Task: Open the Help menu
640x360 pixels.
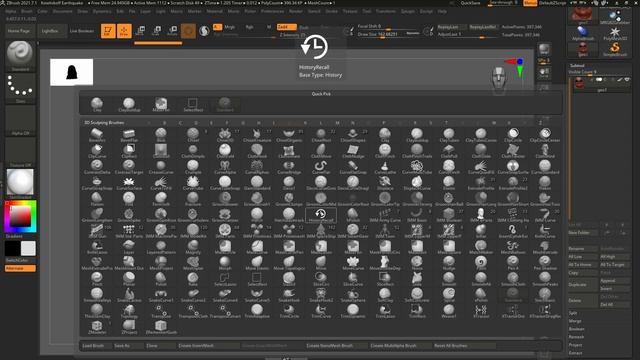Action: (x=442, y=11)
